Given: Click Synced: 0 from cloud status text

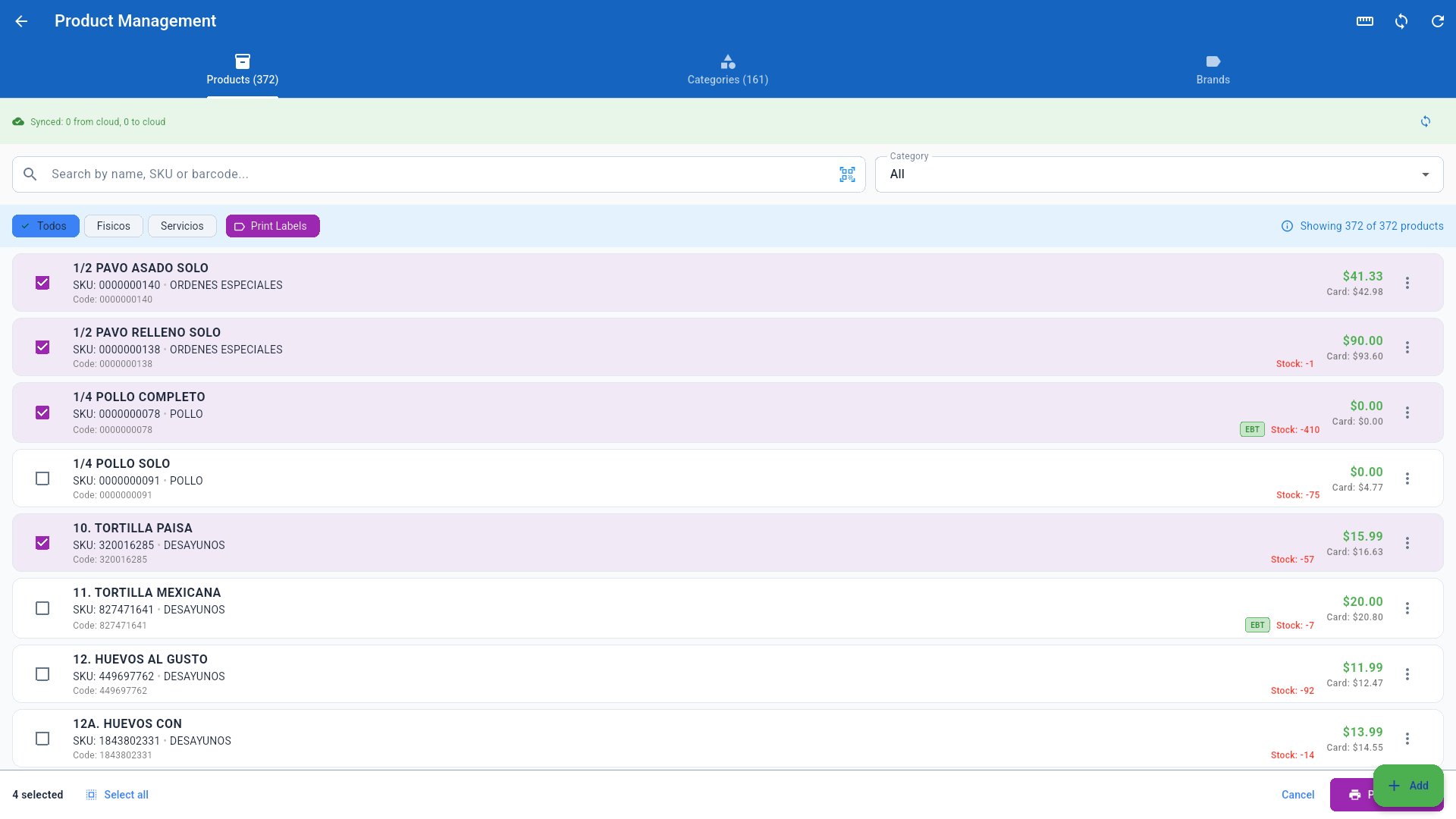Looking at the screenshot, I should point(98,121).
